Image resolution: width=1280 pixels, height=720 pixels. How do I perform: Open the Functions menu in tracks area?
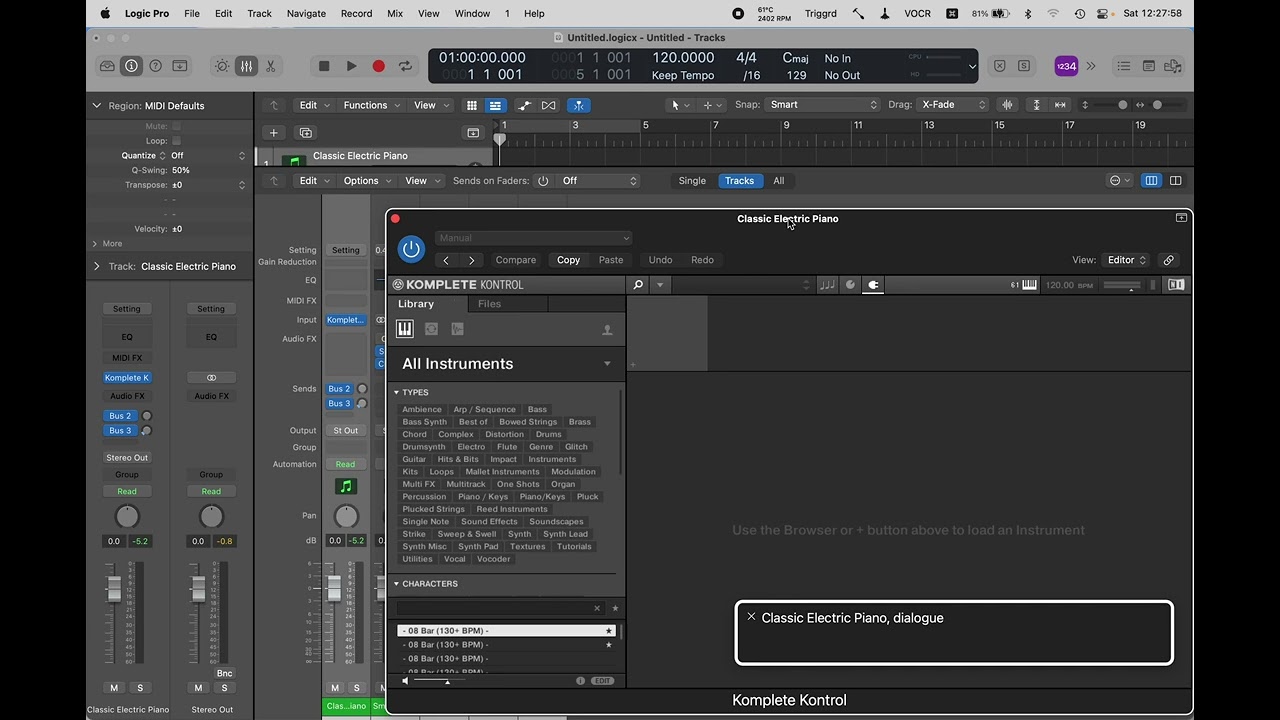coord(371,105)
